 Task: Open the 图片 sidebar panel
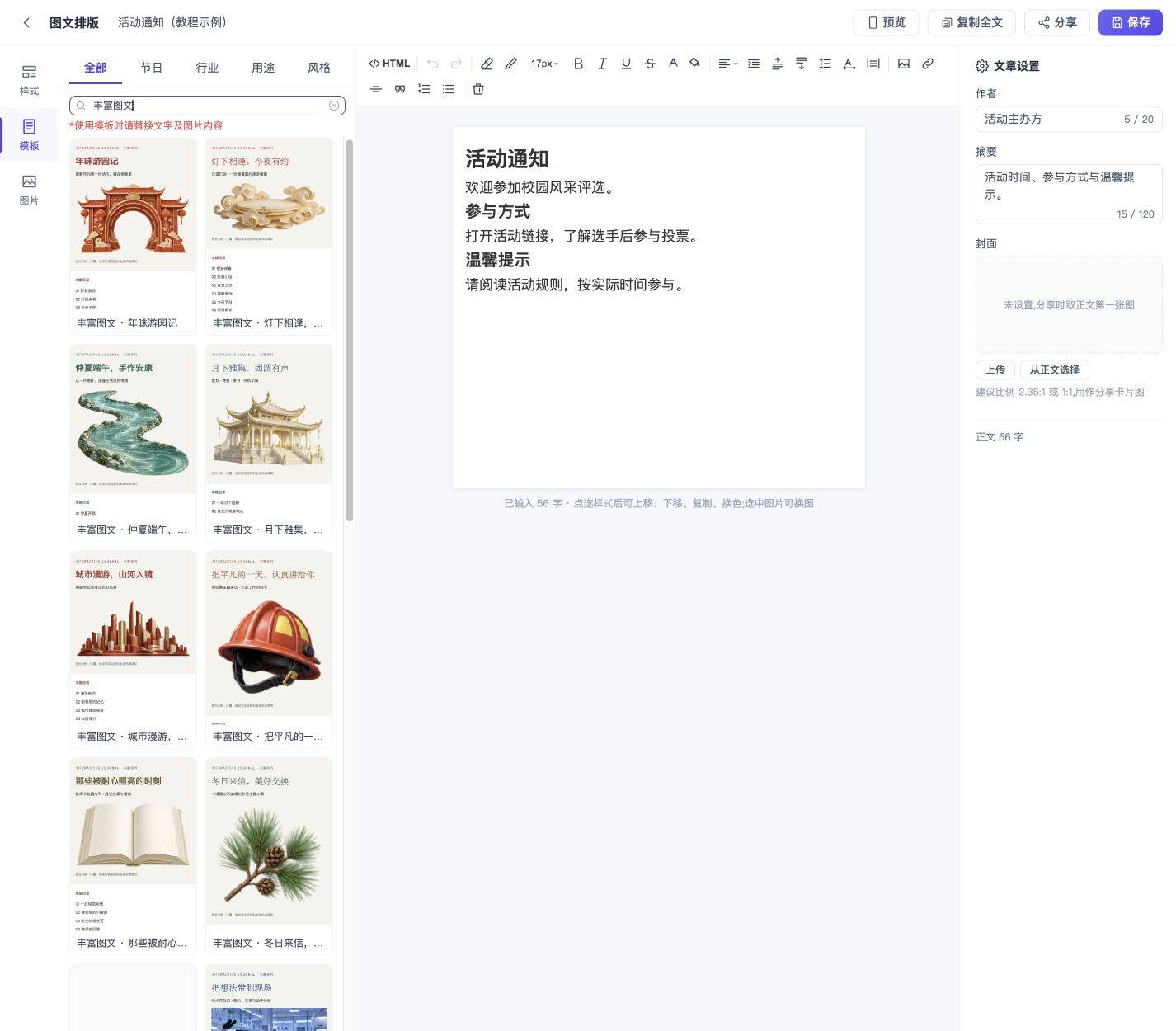29,190
